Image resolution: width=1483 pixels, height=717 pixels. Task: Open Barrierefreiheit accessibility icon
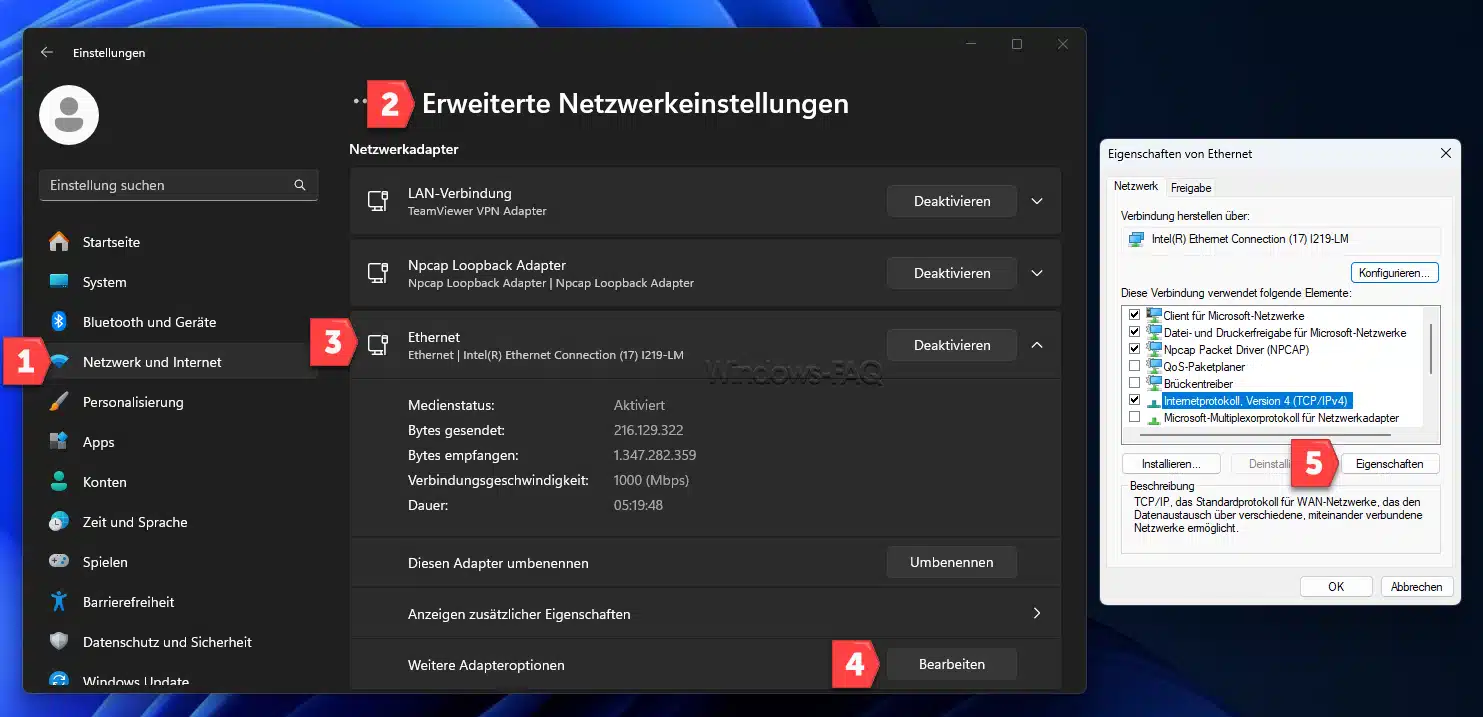59,602
